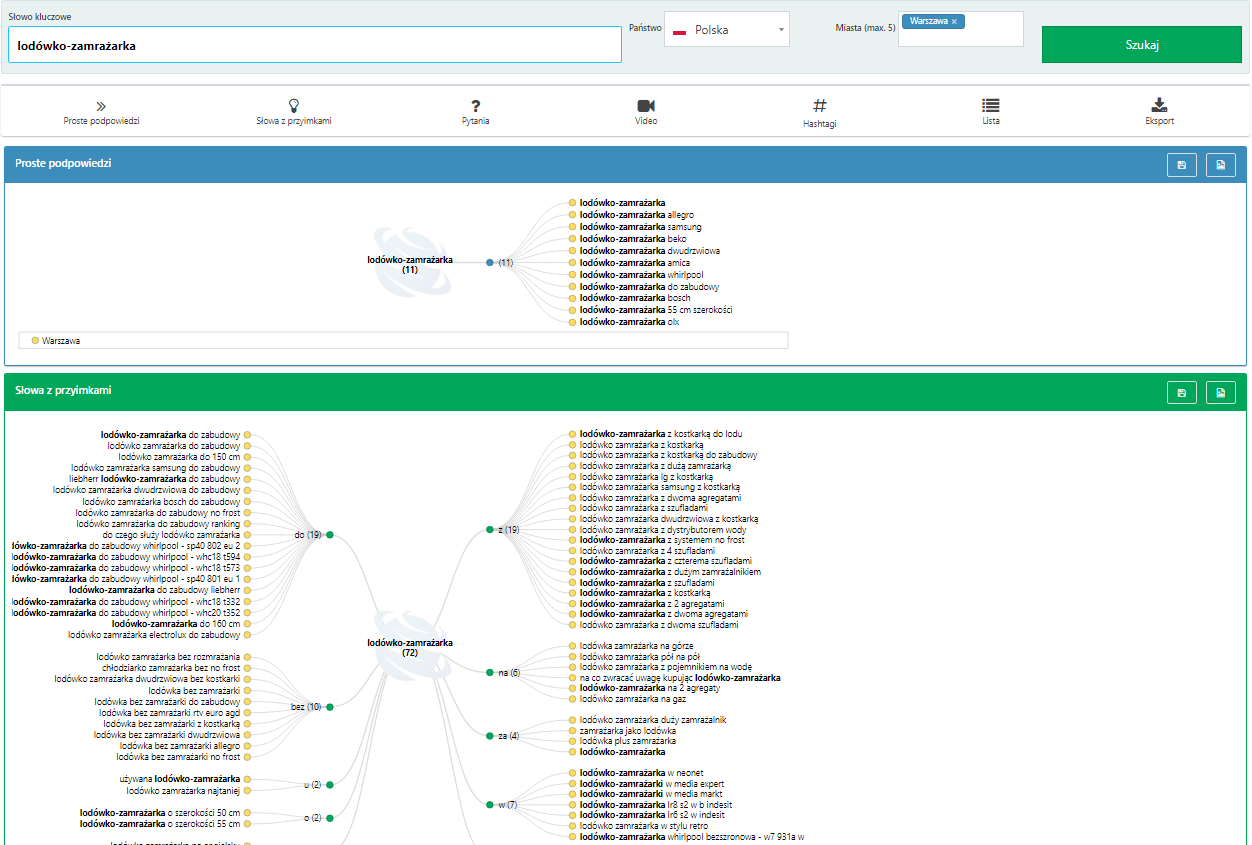The height and width of the screenshot is (845, 1252).
Task: Collapse the 'u (2)' preposition node
Action: pyautogui.click(x=329, y=785)
